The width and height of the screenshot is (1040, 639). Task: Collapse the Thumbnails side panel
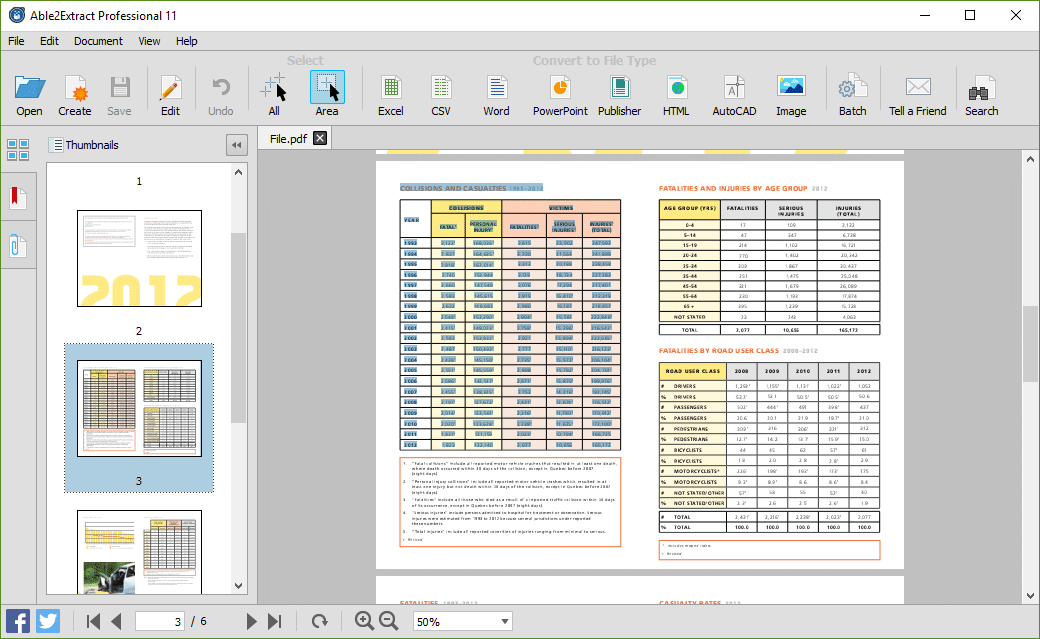point(237,145)
